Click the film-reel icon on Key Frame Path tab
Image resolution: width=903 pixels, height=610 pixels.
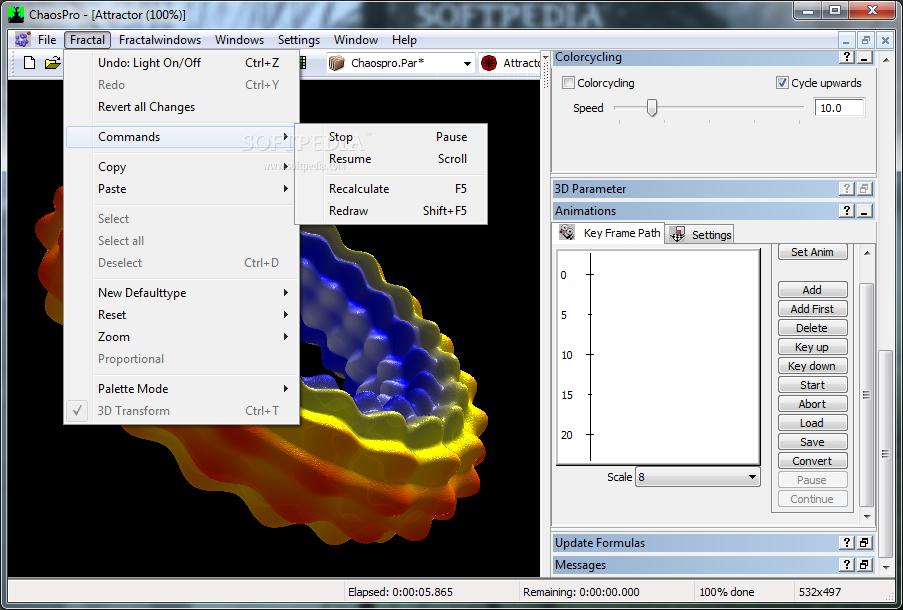(x=567, y=232)
